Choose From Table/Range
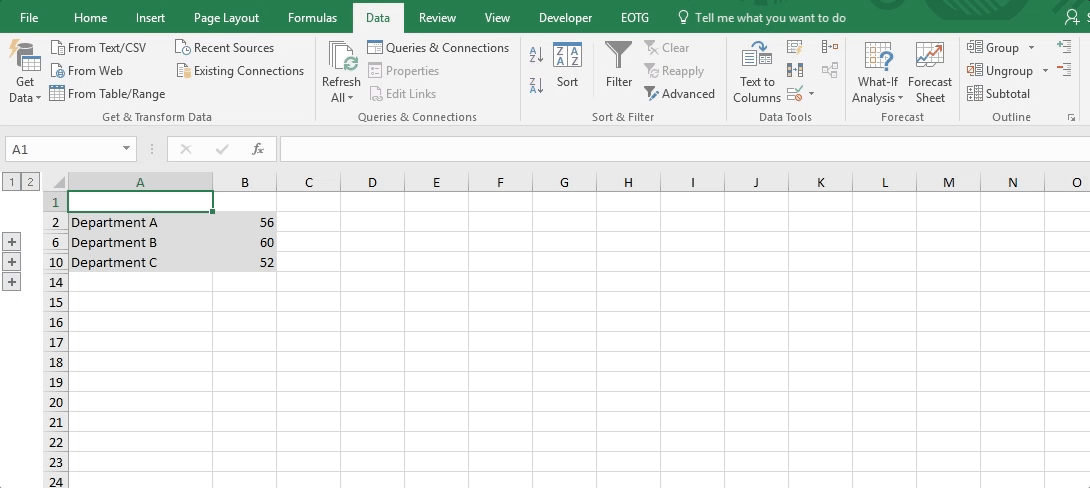This screenshot has width=1090, height=488. tap(108, 94)
